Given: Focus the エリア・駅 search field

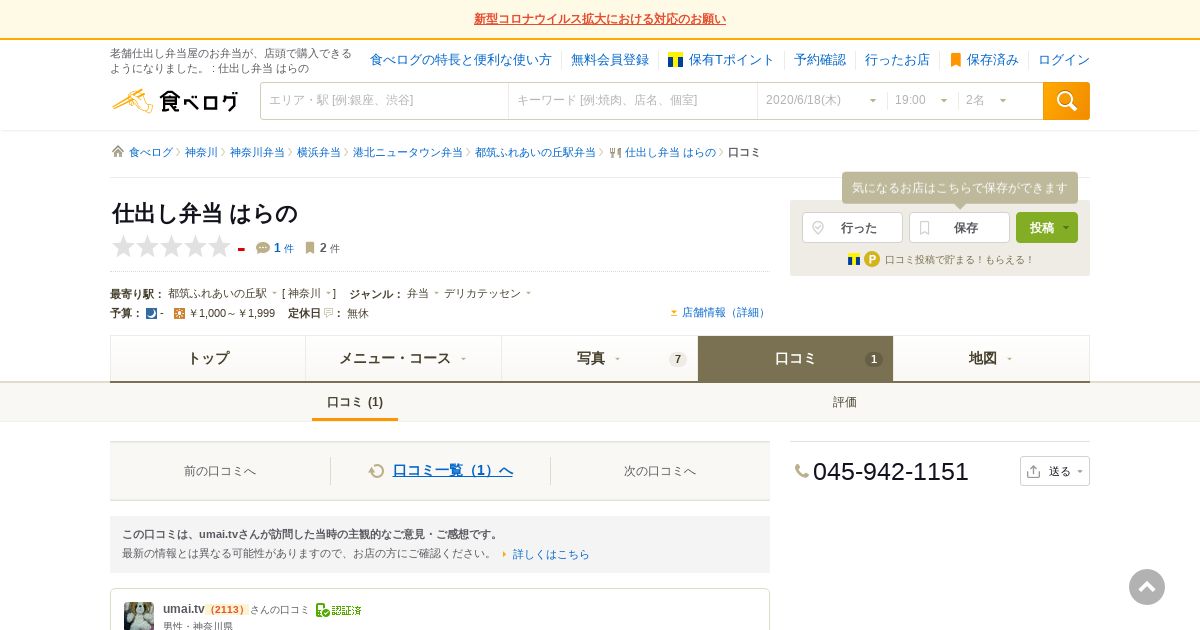Looking at the screenshot, I should (385, 101).
